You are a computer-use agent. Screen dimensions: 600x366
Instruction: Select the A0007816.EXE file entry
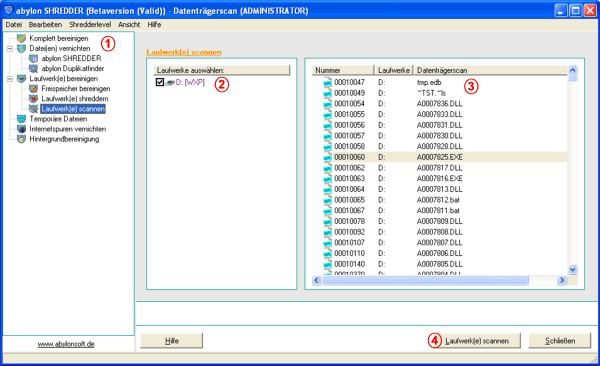pyautogui.click(x=440, y=178)
